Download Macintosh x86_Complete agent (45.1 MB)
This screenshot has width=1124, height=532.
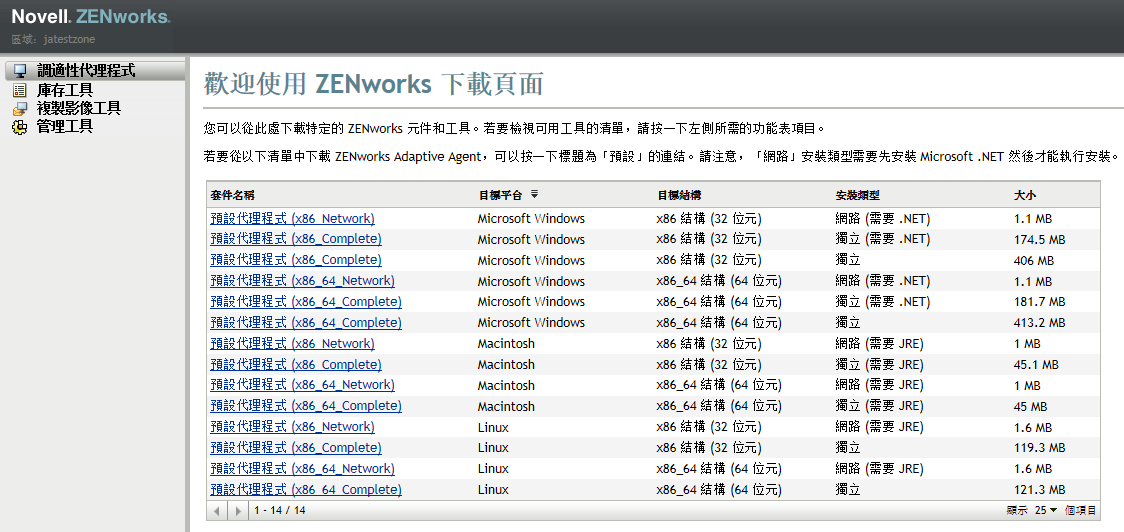pyautogui.click(x=296, y=364)
